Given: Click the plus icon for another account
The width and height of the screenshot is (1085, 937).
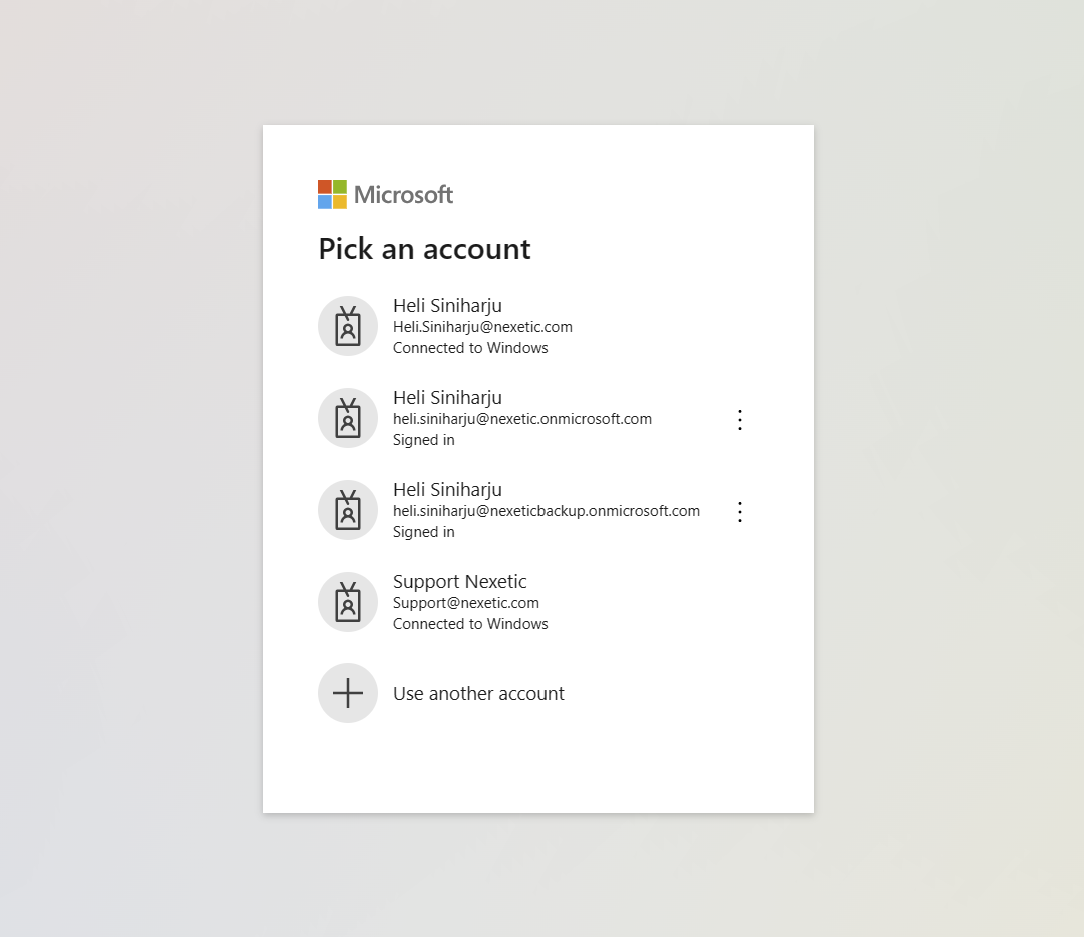Looking at the screenshot, I should point(347,693).
